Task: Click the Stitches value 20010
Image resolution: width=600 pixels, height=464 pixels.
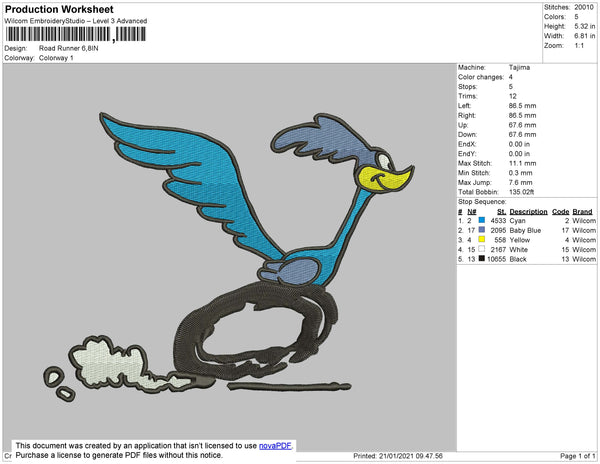Action: coord(584,7)
